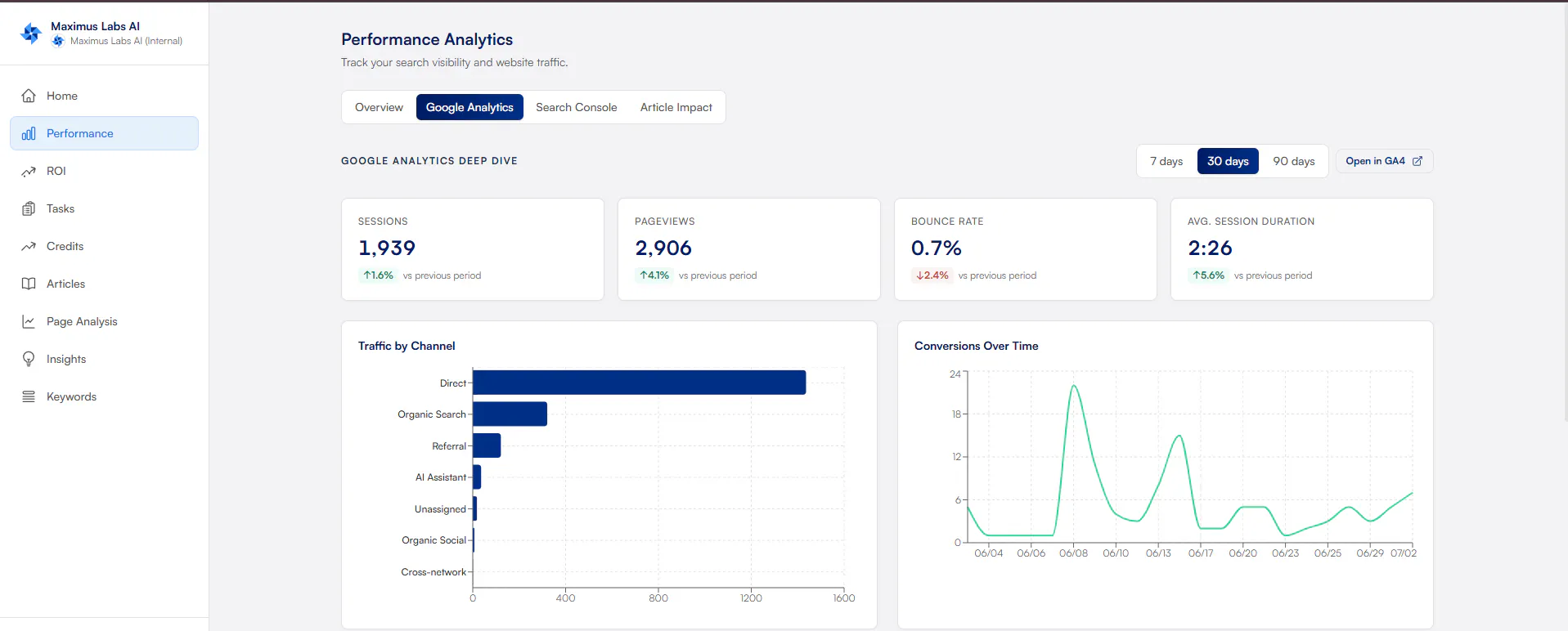Click the session duration value 2:26
The width and height of the screenshot is (1568, 631).
pyautogui.click(x=1210, y=248)
